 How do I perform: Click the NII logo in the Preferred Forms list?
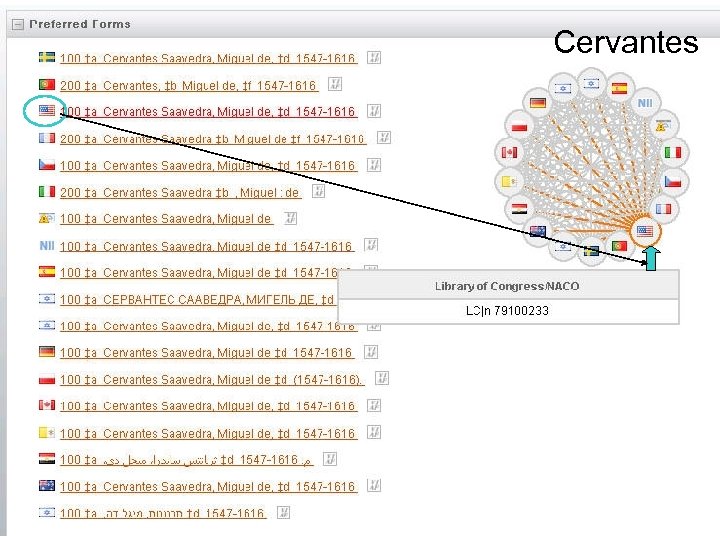pyautogui.click(x=47, y=246)
